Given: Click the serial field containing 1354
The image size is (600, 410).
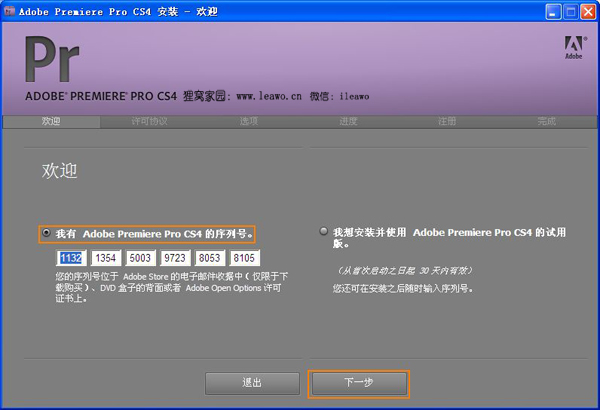Looking at the screenshot, I should point(106,258).
